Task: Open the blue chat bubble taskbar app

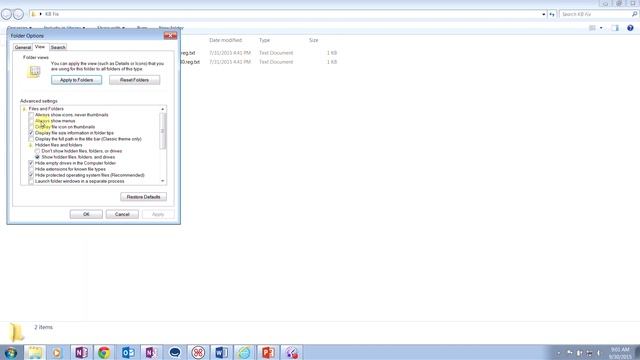Action: click(175, 352)
